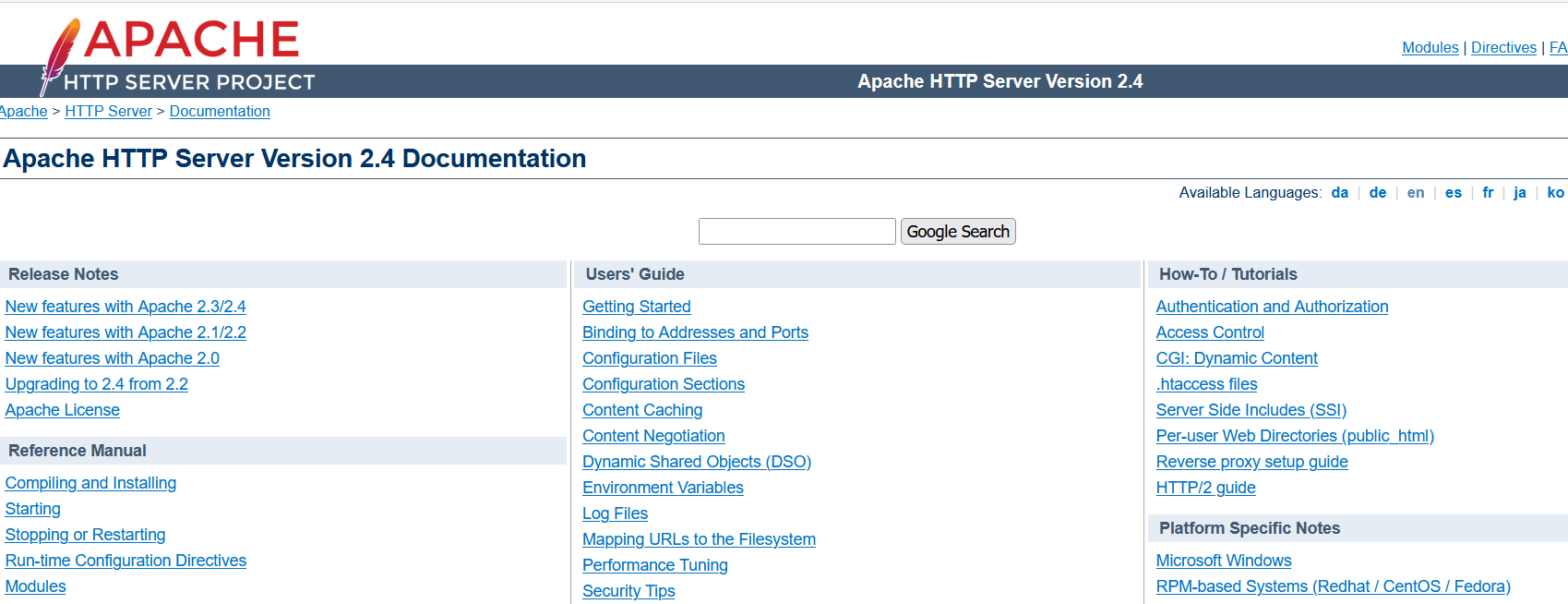Viewport: 1568px width, 604px height.
Task: Open Microsoft Windows platform notes
Action: pos(1224,561)
